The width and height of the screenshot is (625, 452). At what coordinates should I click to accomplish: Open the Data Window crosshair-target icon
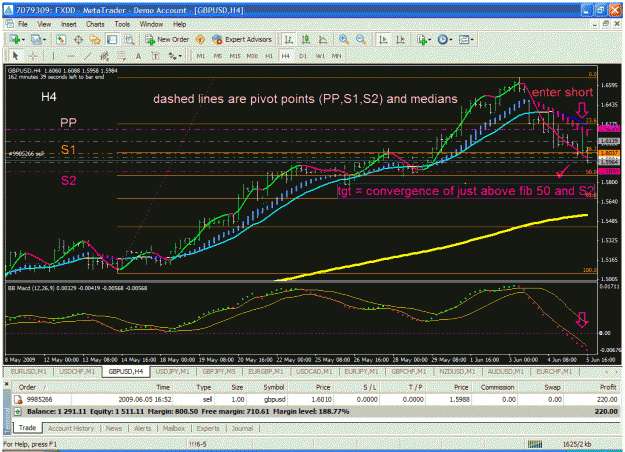(79, 39)
